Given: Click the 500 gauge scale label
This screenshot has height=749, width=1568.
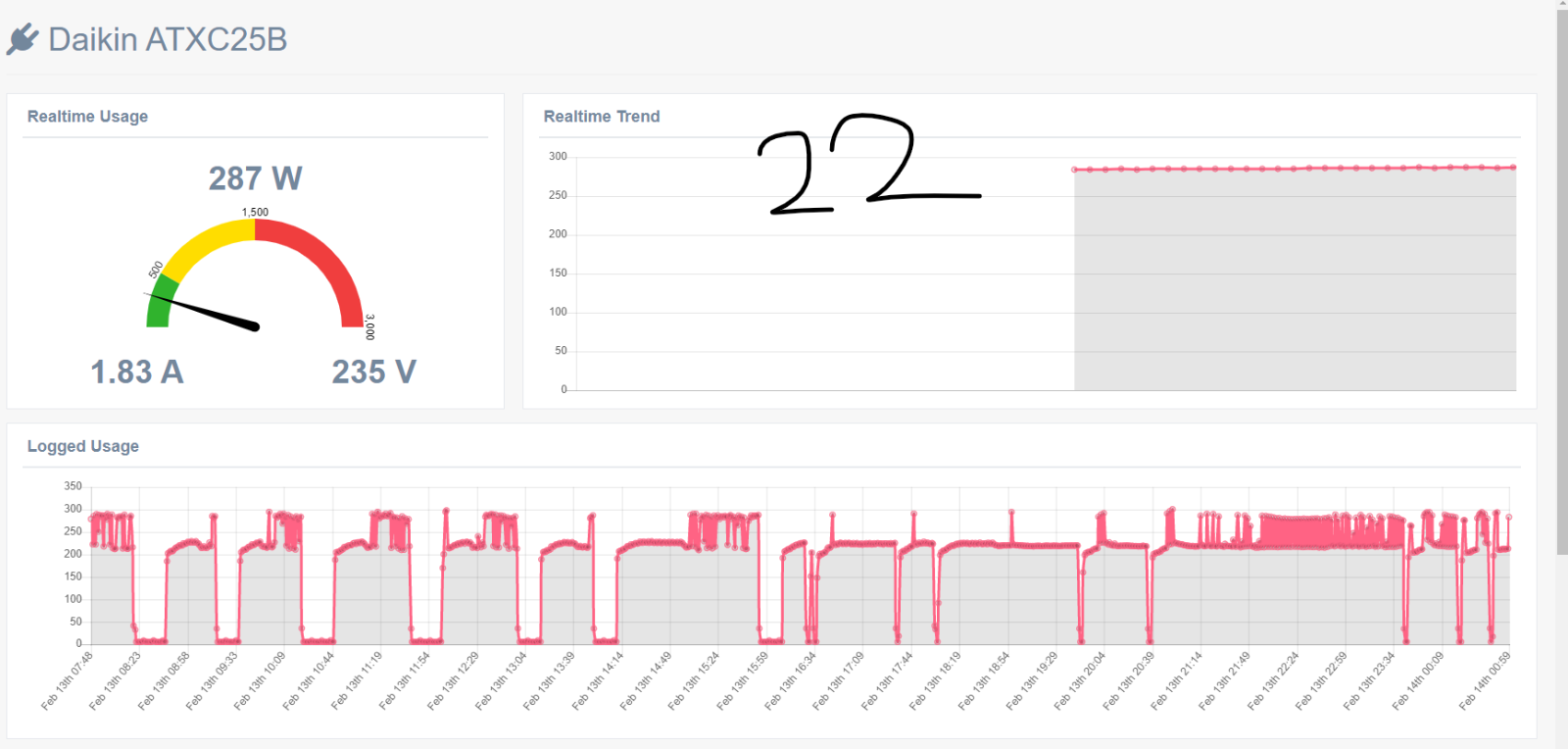Looking at the screenshot, I should tap(156, 270).
